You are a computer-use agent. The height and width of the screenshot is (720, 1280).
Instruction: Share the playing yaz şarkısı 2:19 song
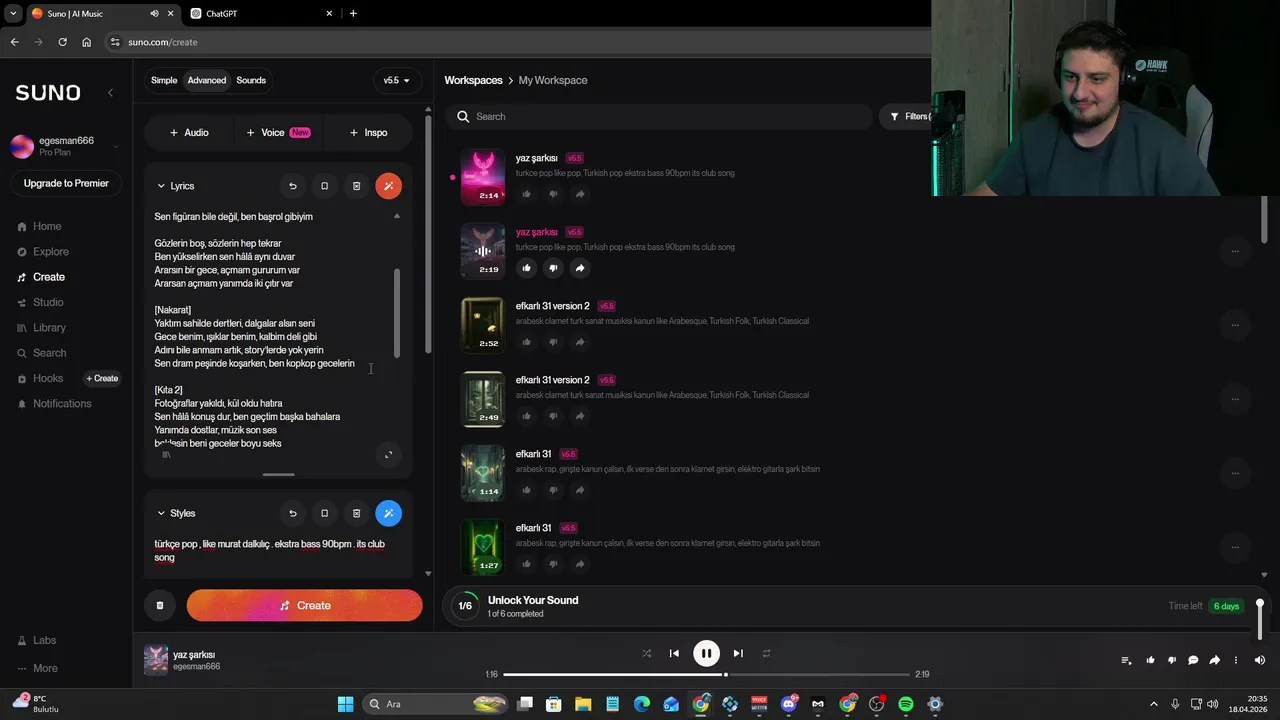[580, 268]
